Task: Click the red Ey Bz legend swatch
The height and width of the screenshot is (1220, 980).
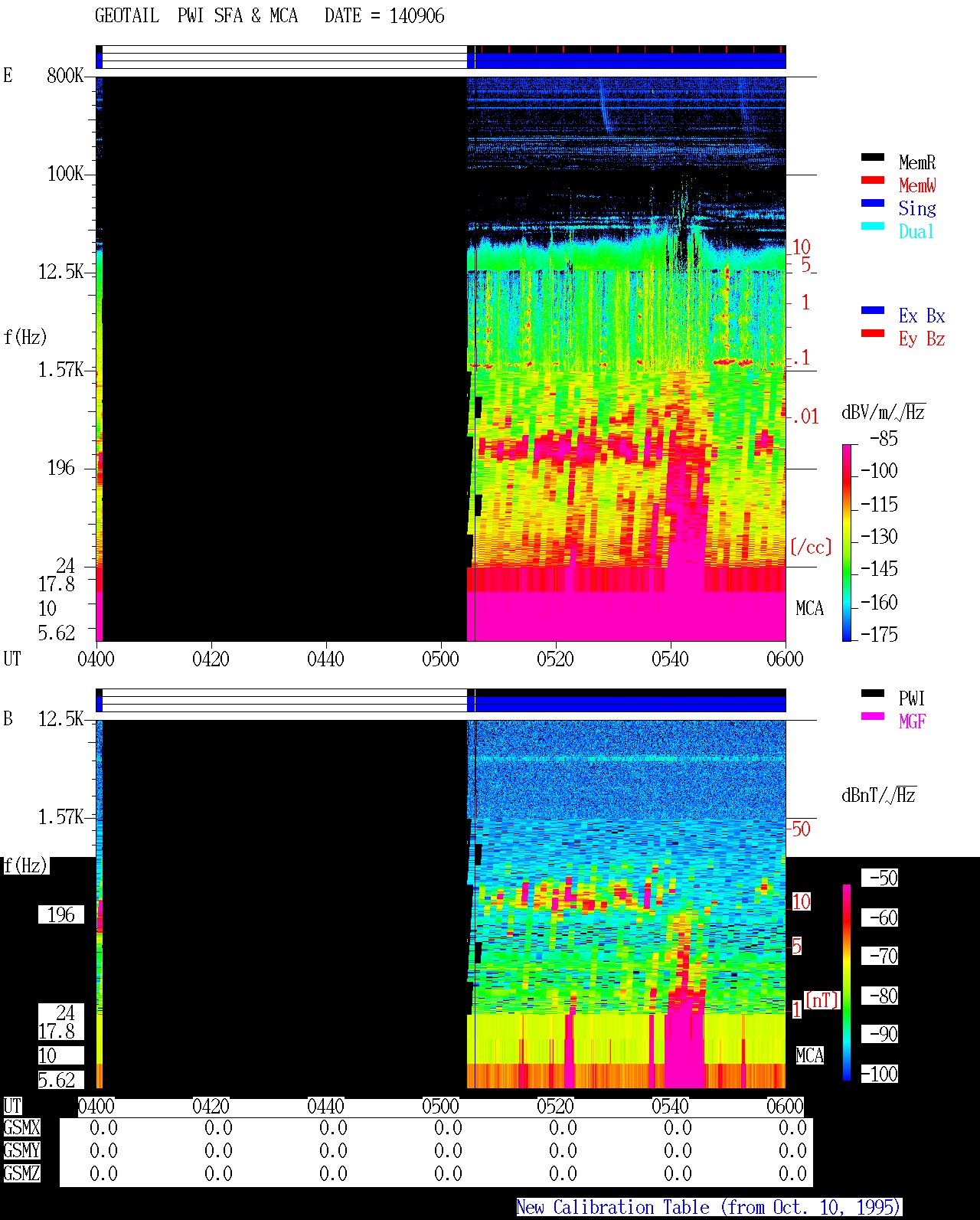Action: (872, 333)
